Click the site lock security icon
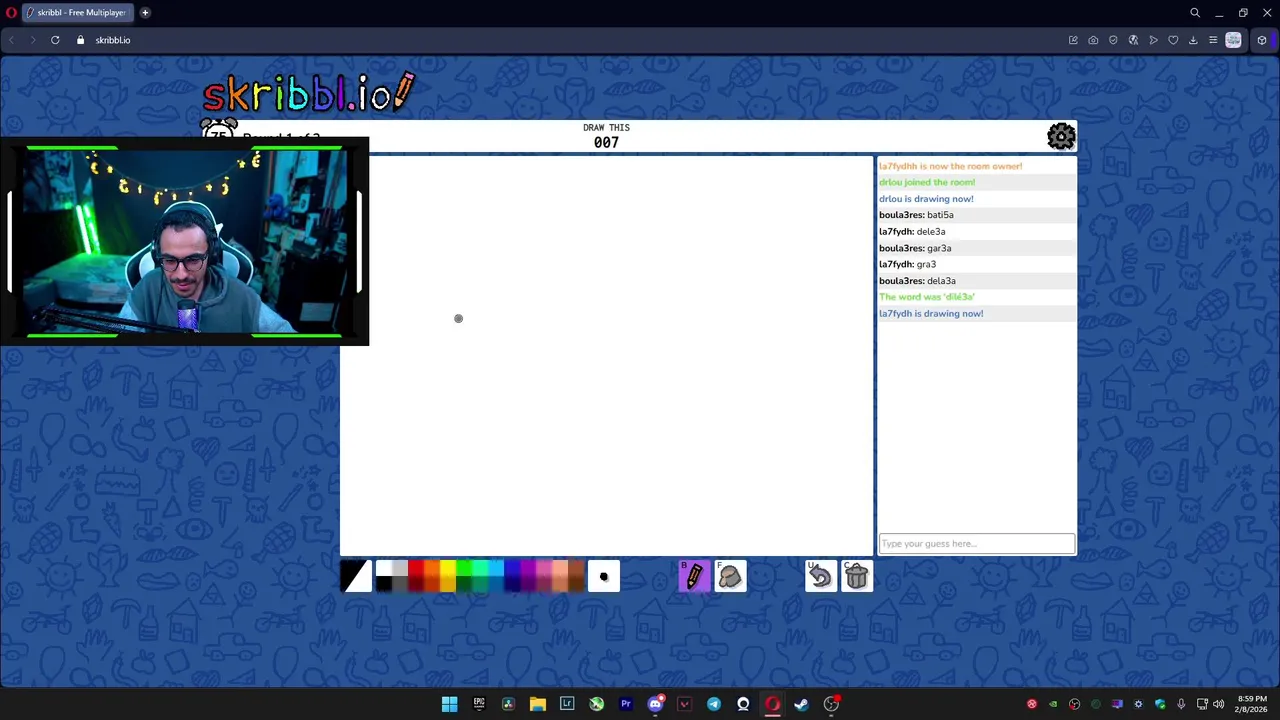The height and width of the screenshot is (720, 1280). (x=81, y=40)
